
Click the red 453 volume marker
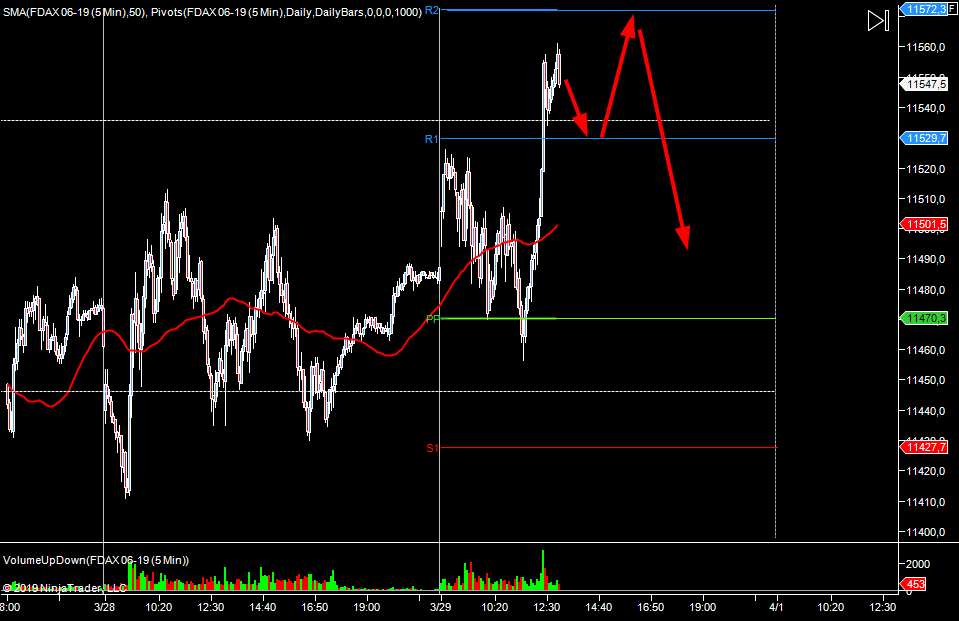click(x=917, y=585)
